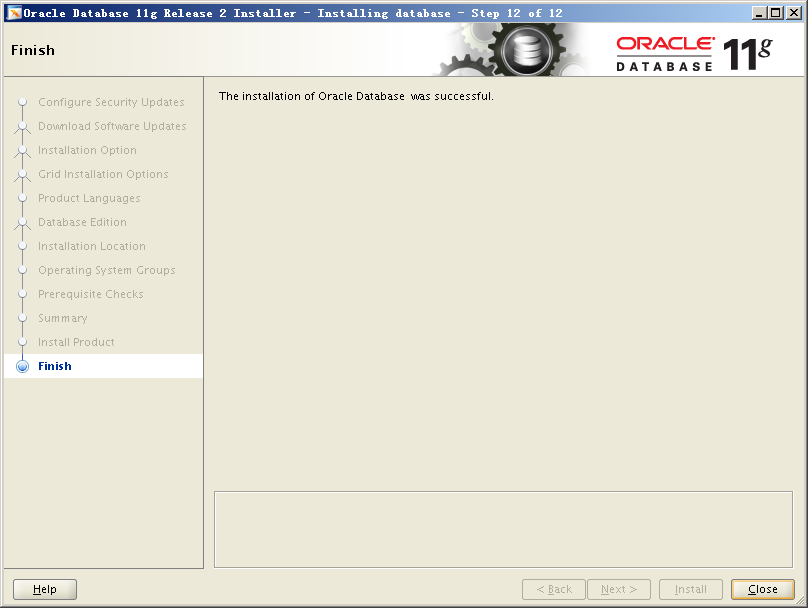Select Configure Security Updates step
The width and height of the screenshot is (808, 608).
pos(111,102)
